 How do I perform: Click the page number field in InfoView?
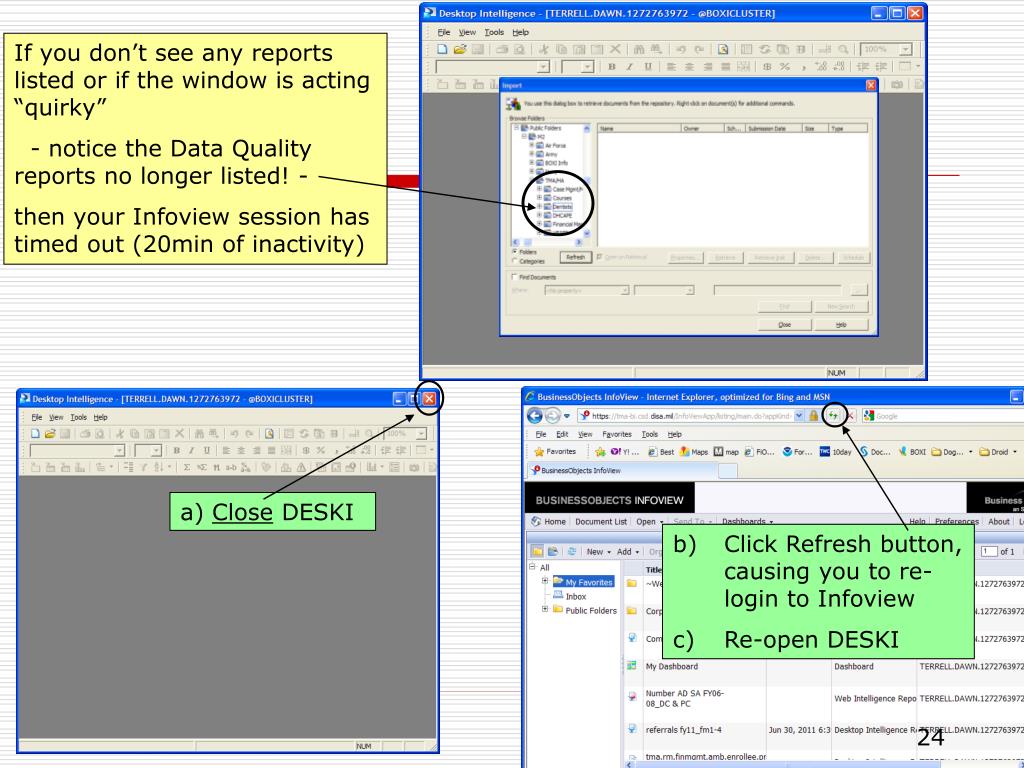(x=989, y=552)
